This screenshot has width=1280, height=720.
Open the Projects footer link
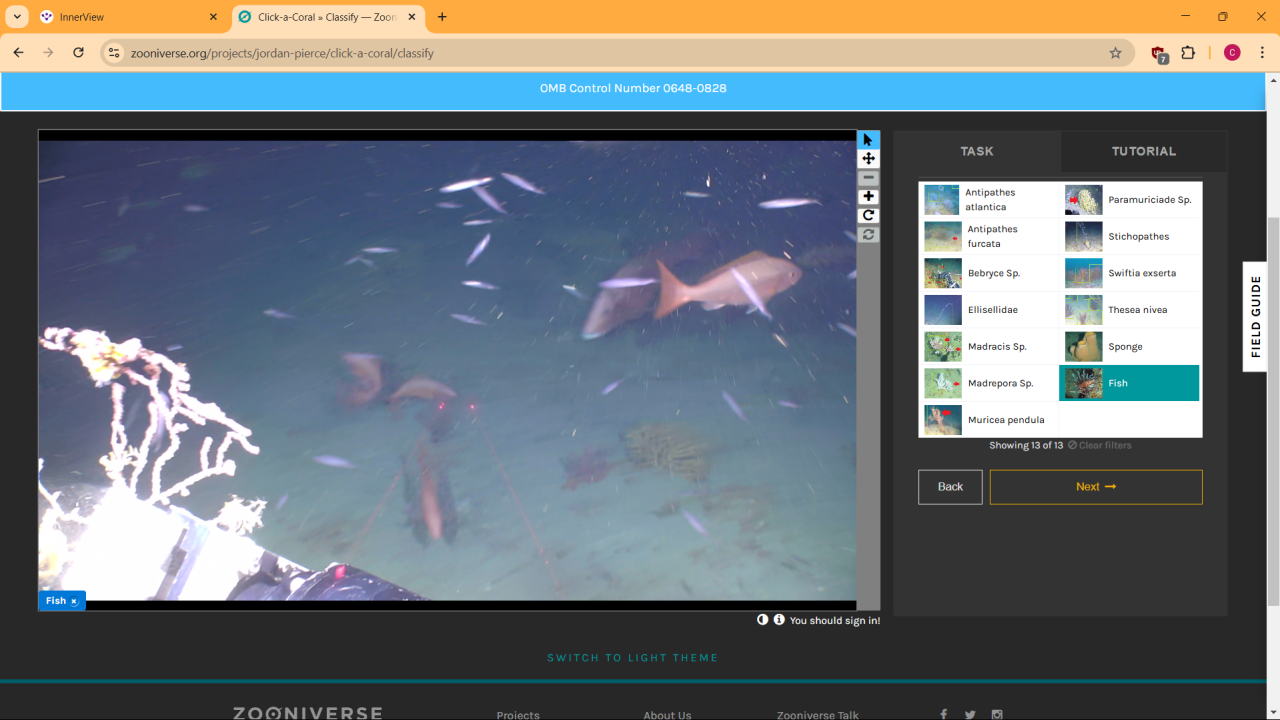pos(518,715)
